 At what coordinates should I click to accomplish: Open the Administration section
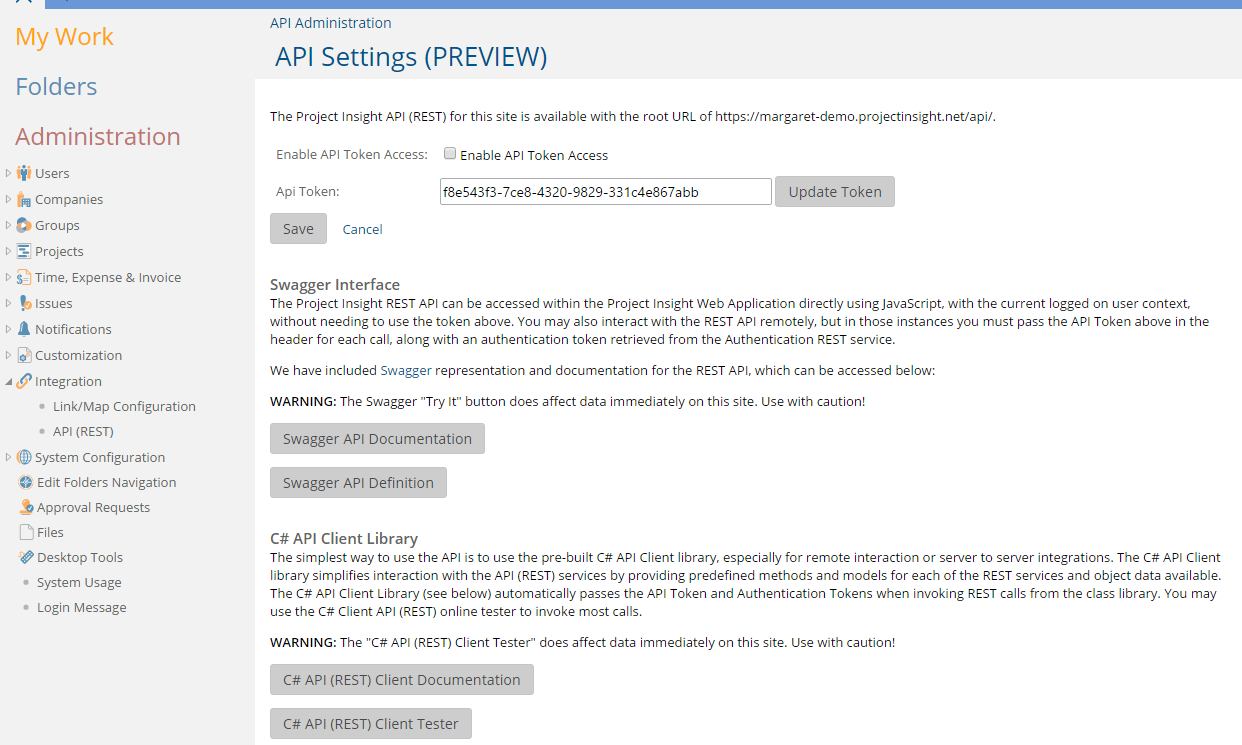(x=98, y=137)
